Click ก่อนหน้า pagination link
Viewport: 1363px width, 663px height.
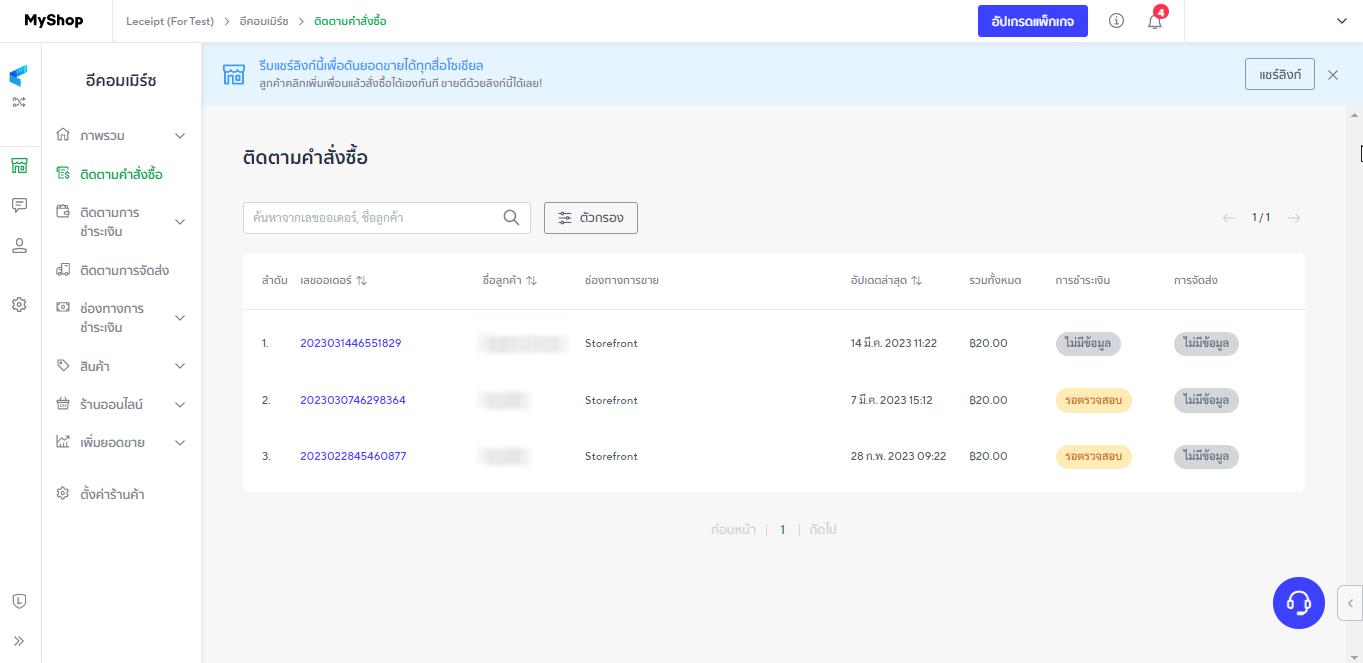[733, 530]
